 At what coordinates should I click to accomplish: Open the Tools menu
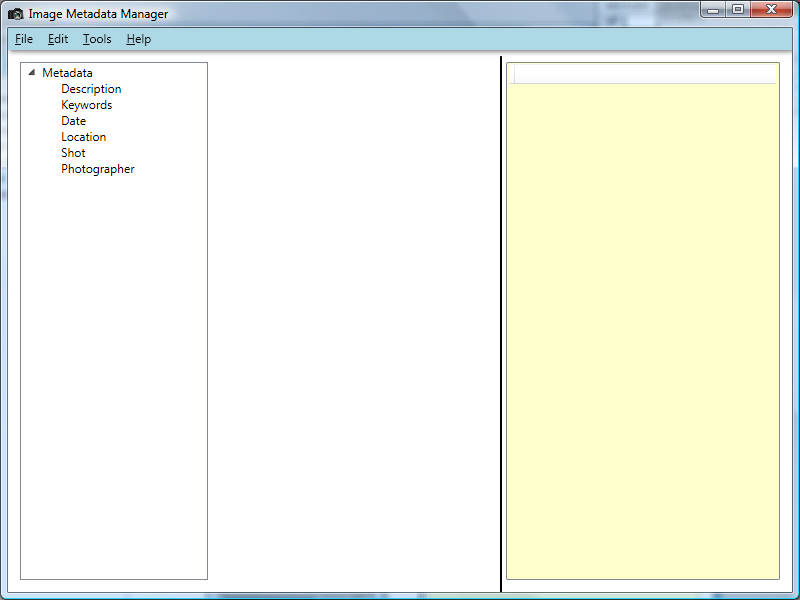pyautogui.click(x=97, y=39)
